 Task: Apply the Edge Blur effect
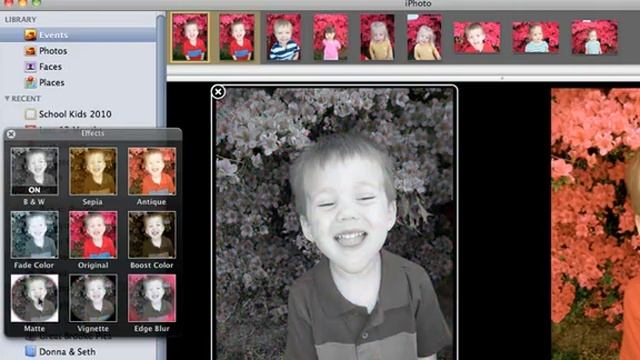(152, 298)
